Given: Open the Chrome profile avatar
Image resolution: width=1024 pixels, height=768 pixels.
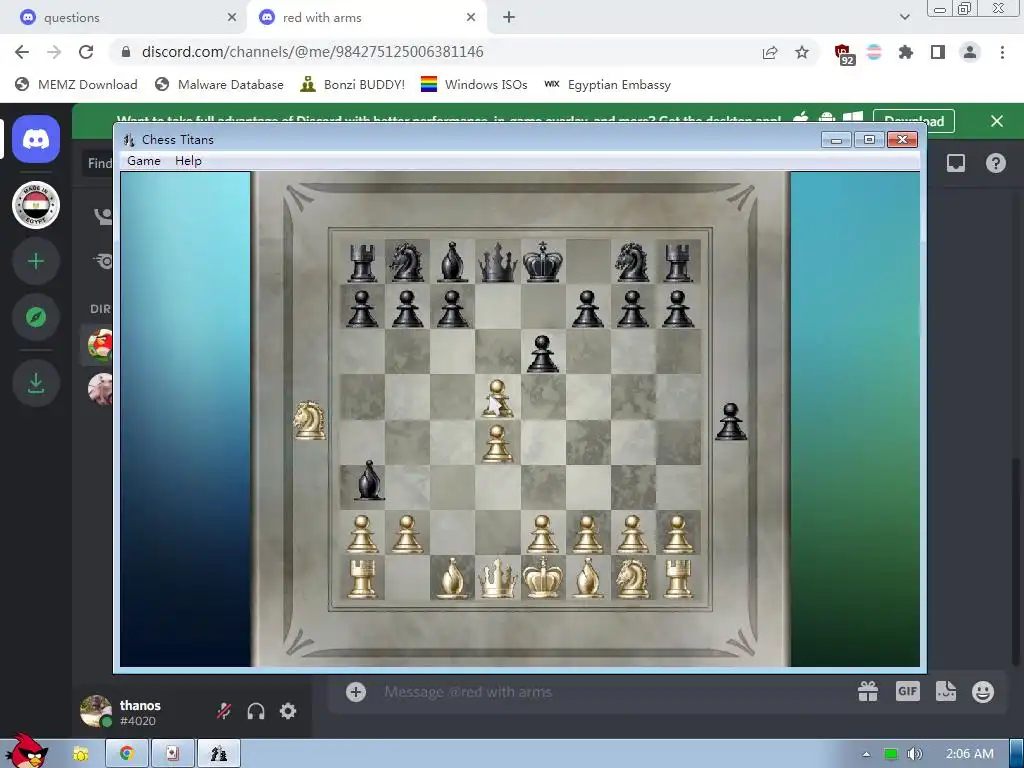Looking at the screenshot, I should pos(970,52).
